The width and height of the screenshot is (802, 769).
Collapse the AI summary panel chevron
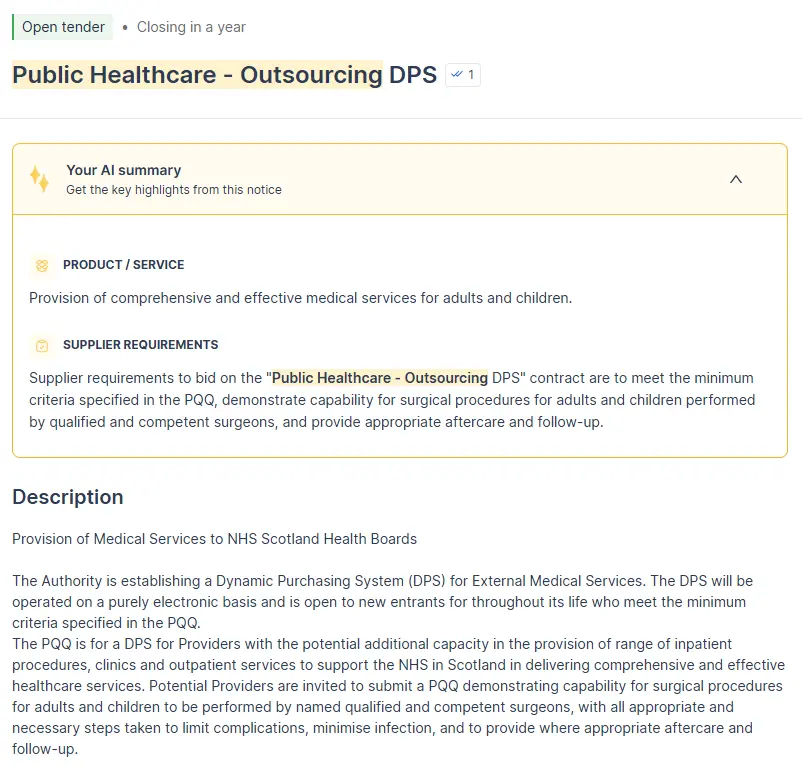pyautogui.click(x=736, y=180)
